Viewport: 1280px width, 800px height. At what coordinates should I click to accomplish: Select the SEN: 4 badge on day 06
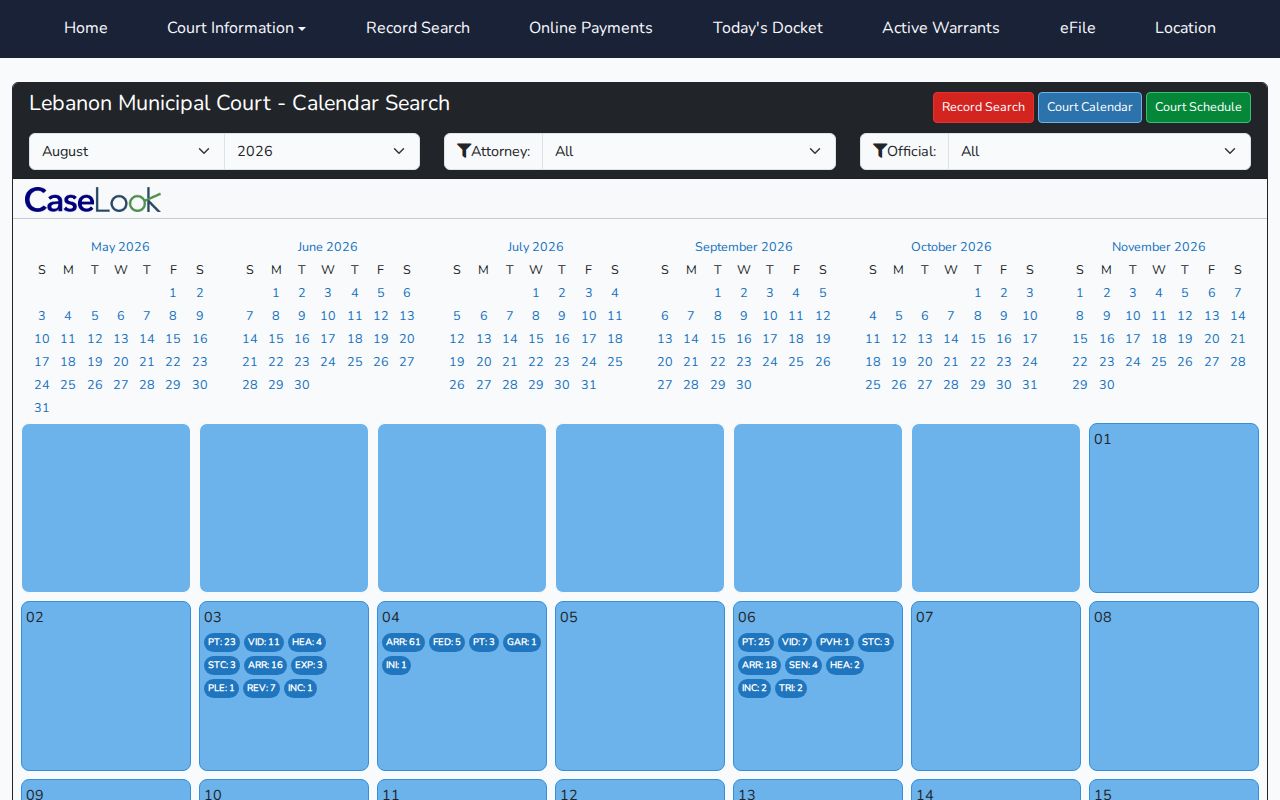coord(804,665)
